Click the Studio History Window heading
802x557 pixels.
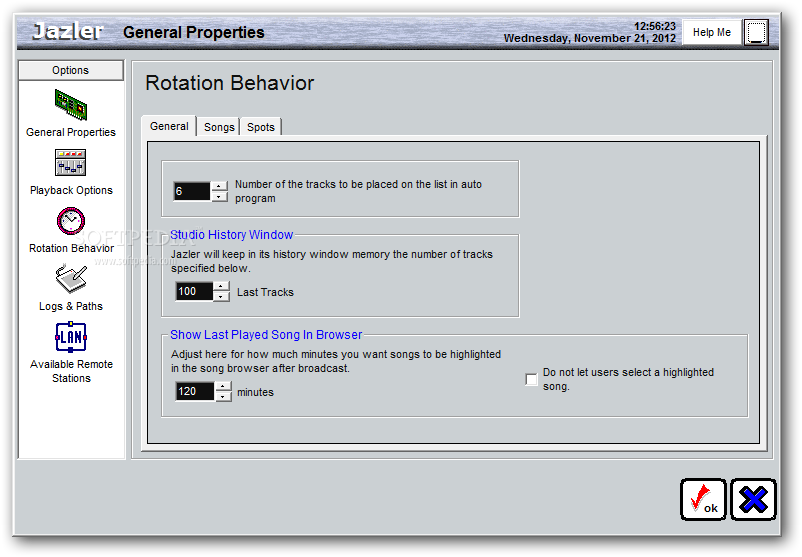coord(231,235)
